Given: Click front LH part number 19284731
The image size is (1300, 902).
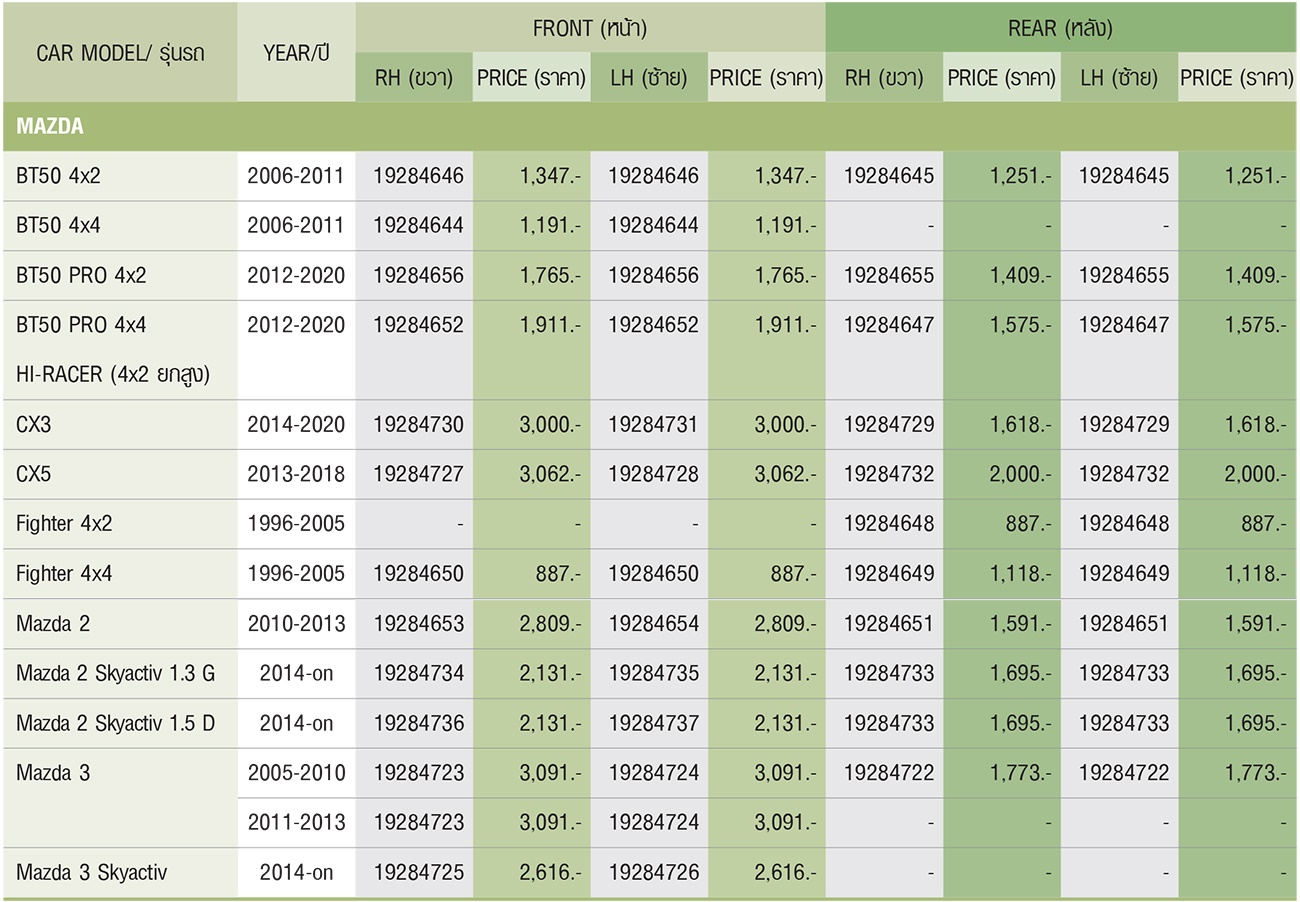Looking at the screenshot, I should 654,424.
